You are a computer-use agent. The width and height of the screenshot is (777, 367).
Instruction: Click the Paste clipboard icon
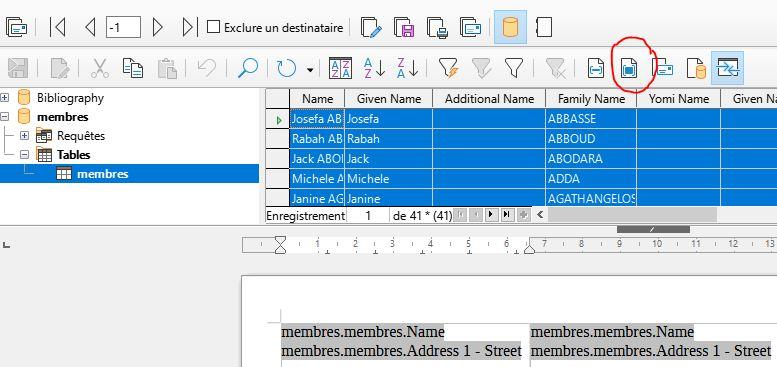167,68
